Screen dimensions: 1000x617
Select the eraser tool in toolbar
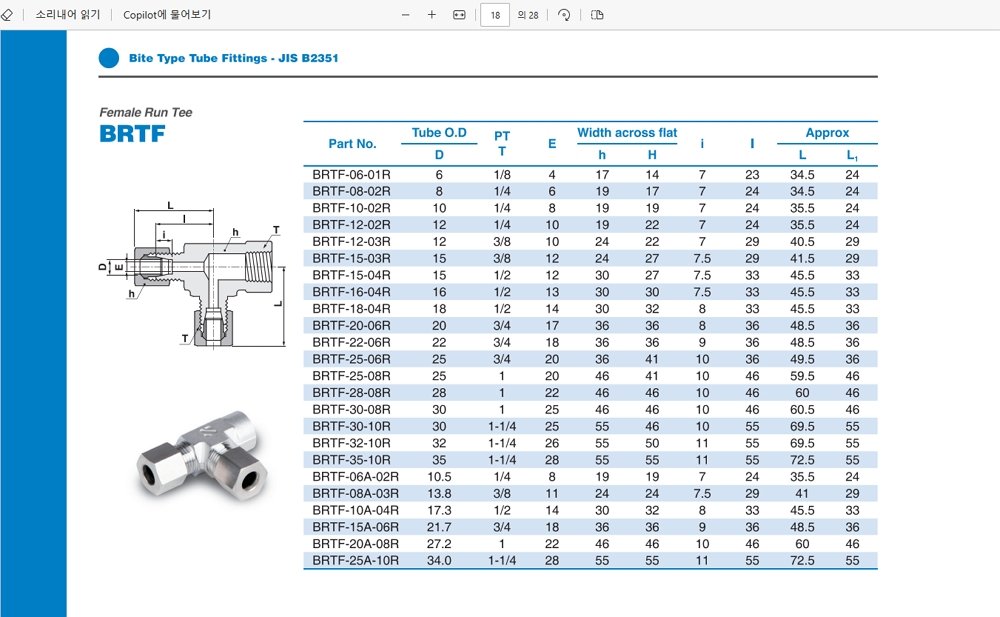click(6, 15)
